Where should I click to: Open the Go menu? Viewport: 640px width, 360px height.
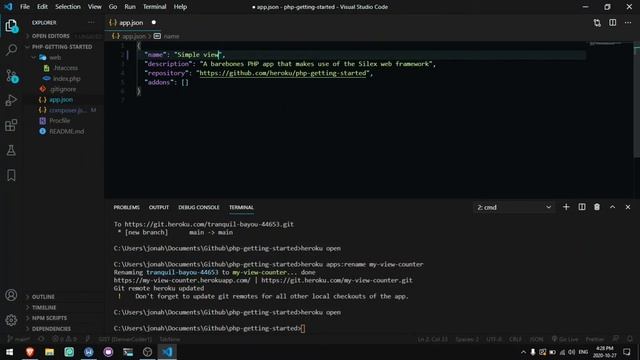point(113,7)
